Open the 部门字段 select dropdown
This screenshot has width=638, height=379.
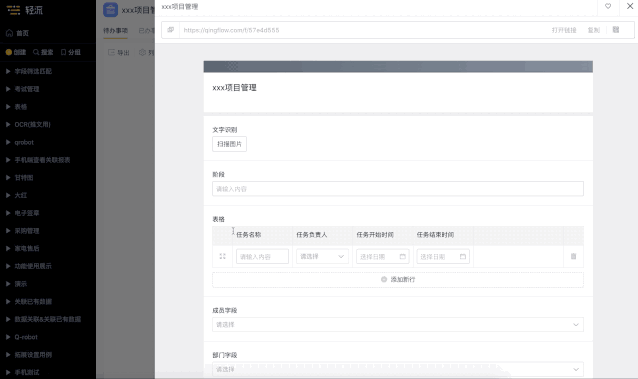point(398,369)
